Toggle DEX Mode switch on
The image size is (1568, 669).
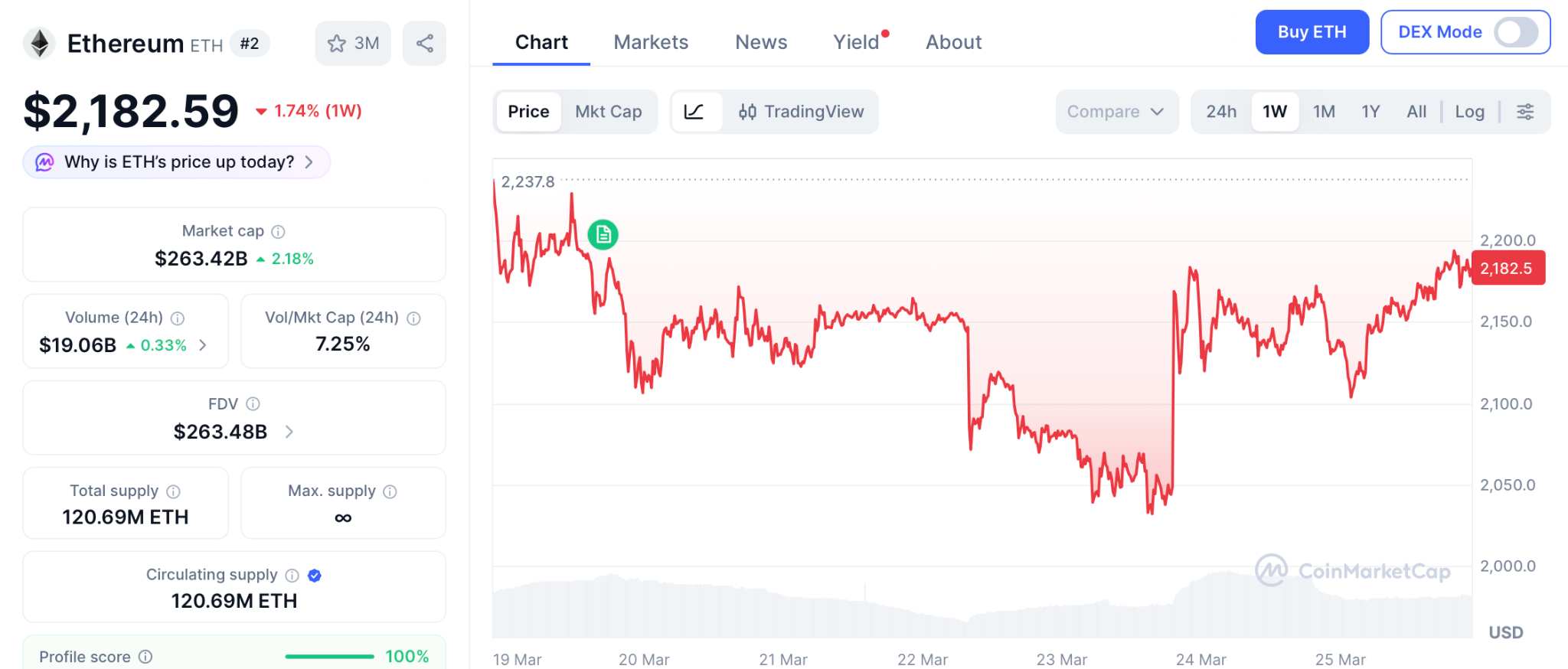1516,32
